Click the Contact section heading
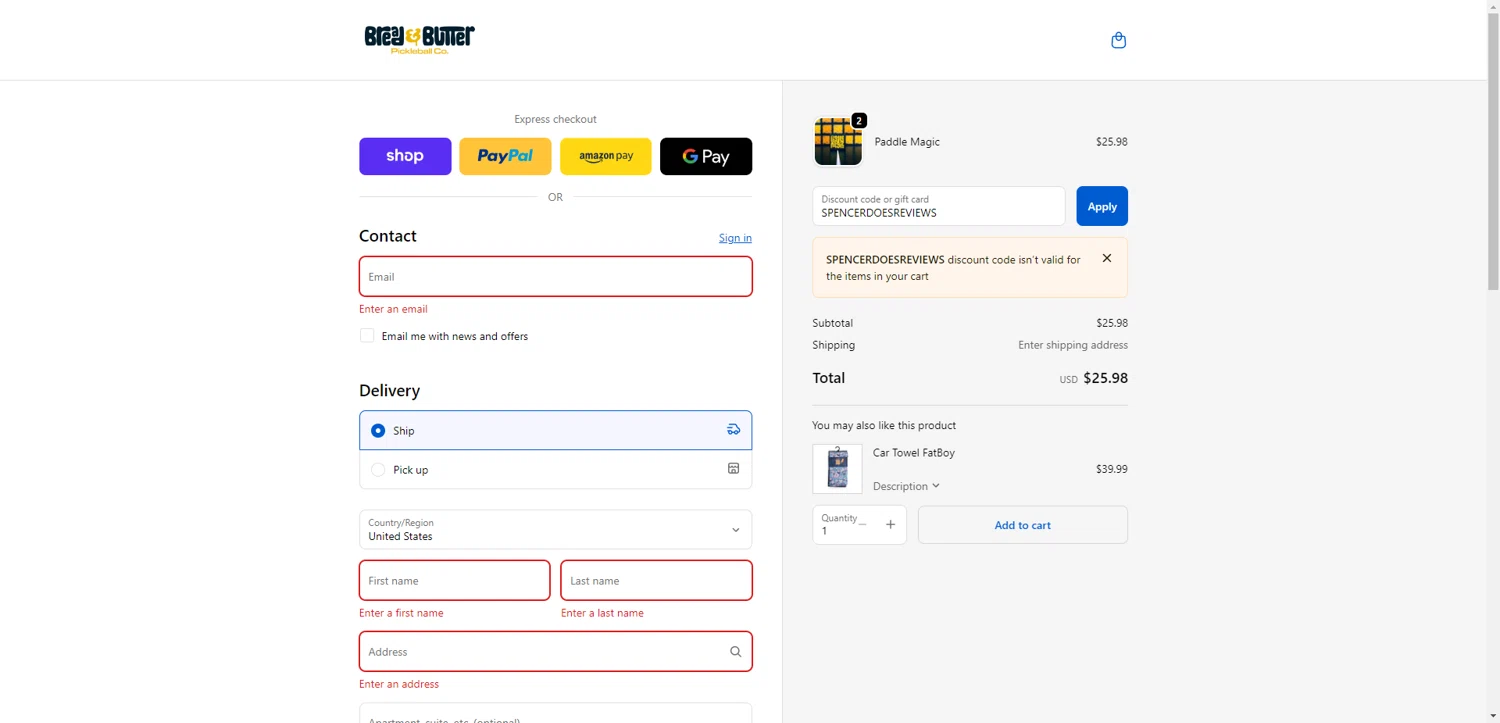Viewport: 1500px width, 723px height. click(x=388, y=236)
